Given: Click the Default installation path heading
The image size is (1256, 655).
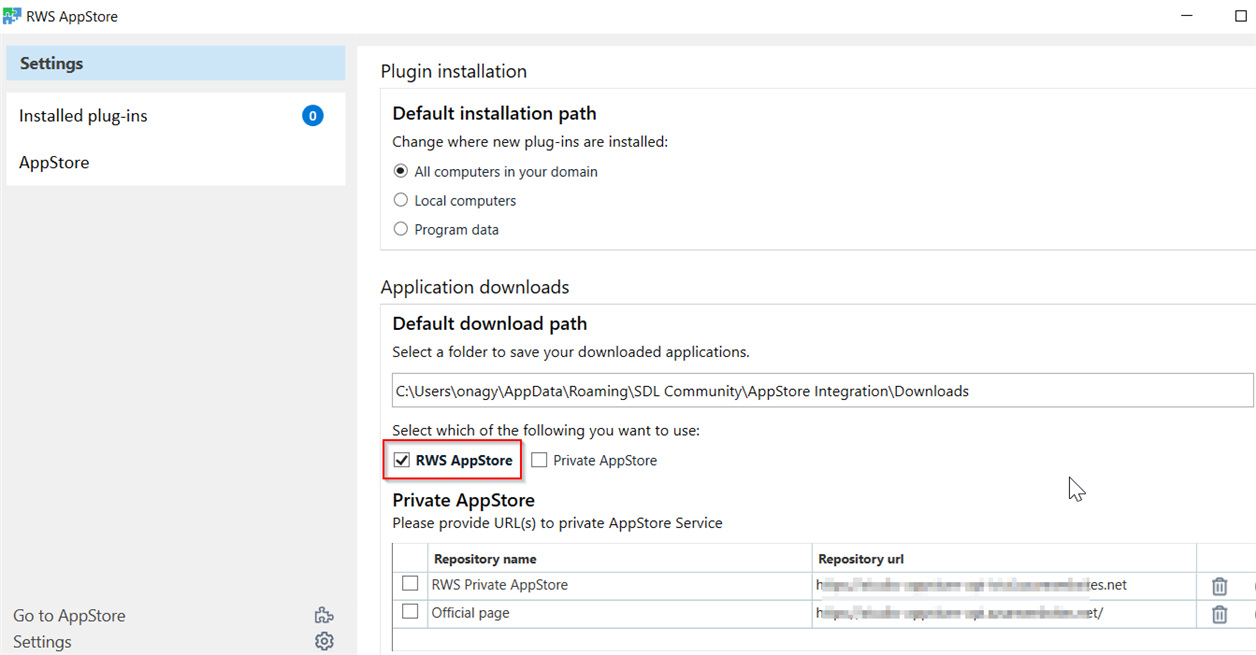Looking at the screenshot, I should (x=494, y=113).
